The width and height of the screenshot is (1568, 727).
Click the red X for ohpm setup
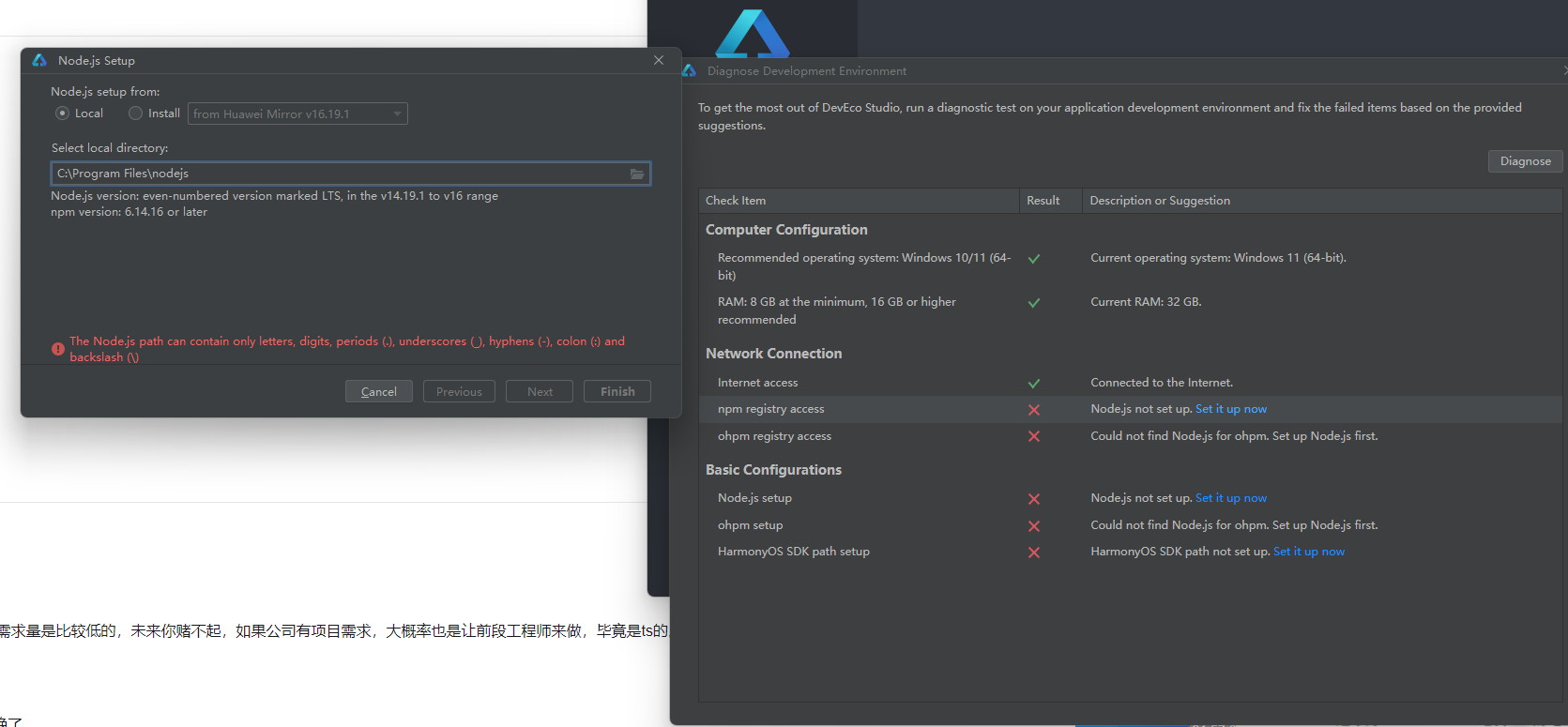[x=1033, y=526]
